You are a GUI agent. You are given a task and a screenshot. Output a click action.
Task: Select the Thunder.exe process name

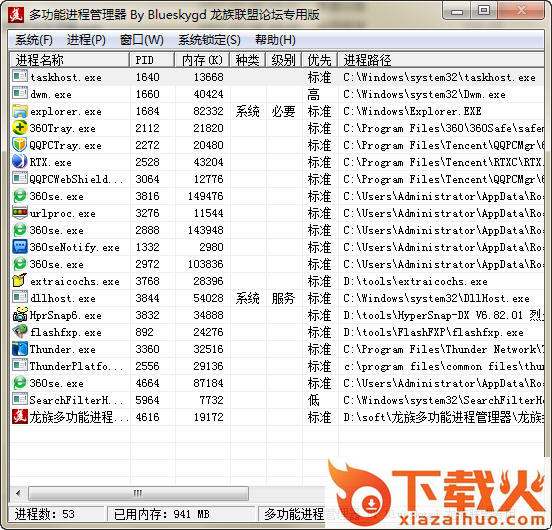[63, 349]
